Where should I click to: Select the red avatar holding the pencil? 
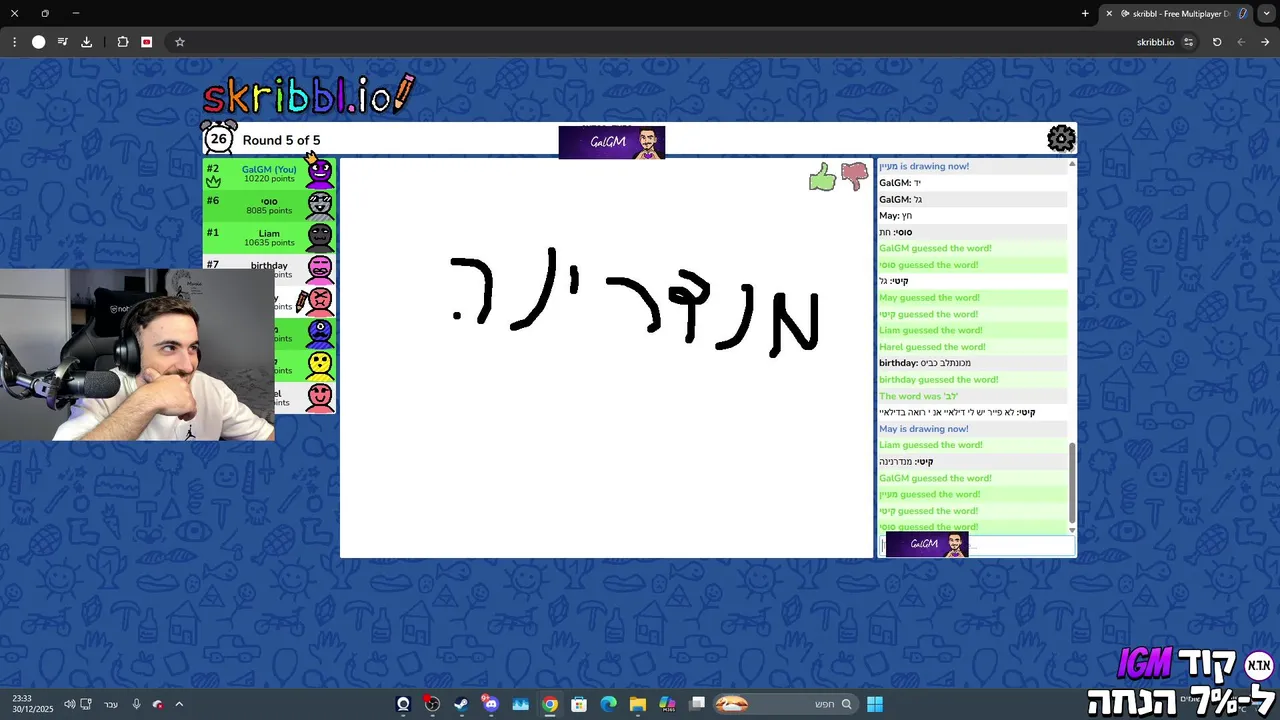319,300
